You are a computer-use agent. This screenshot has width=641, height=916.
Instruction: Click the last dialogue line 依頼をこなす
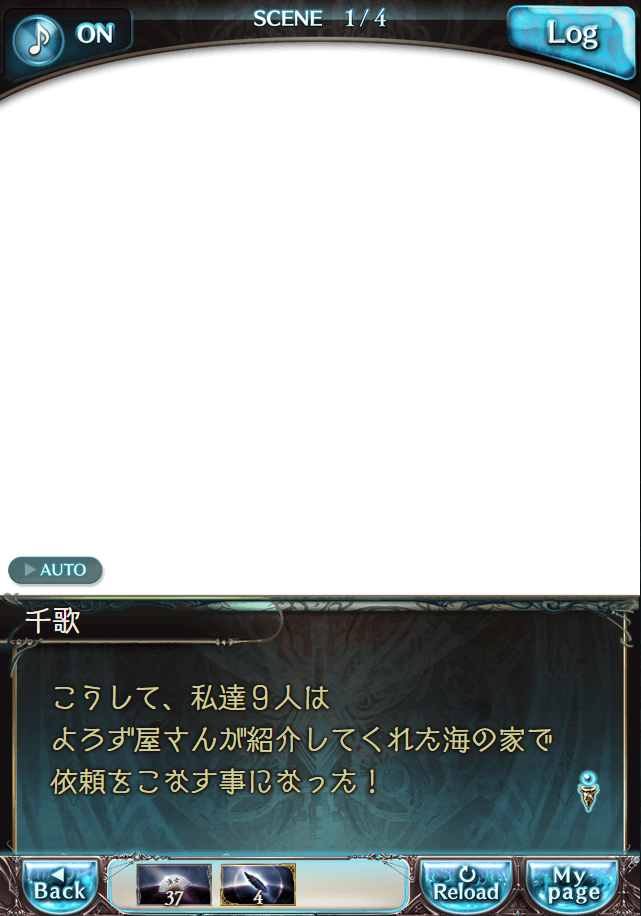point(215,782)
